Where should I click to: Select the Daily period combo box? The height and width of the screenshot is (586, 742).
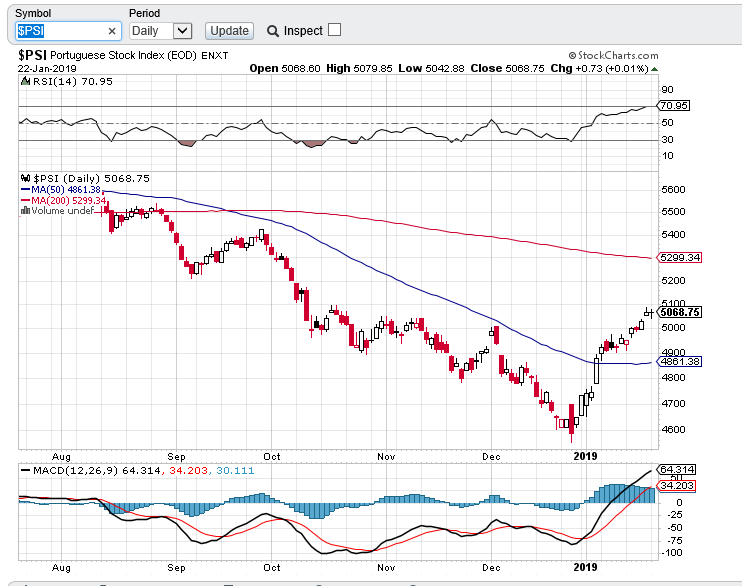[160, 31]
